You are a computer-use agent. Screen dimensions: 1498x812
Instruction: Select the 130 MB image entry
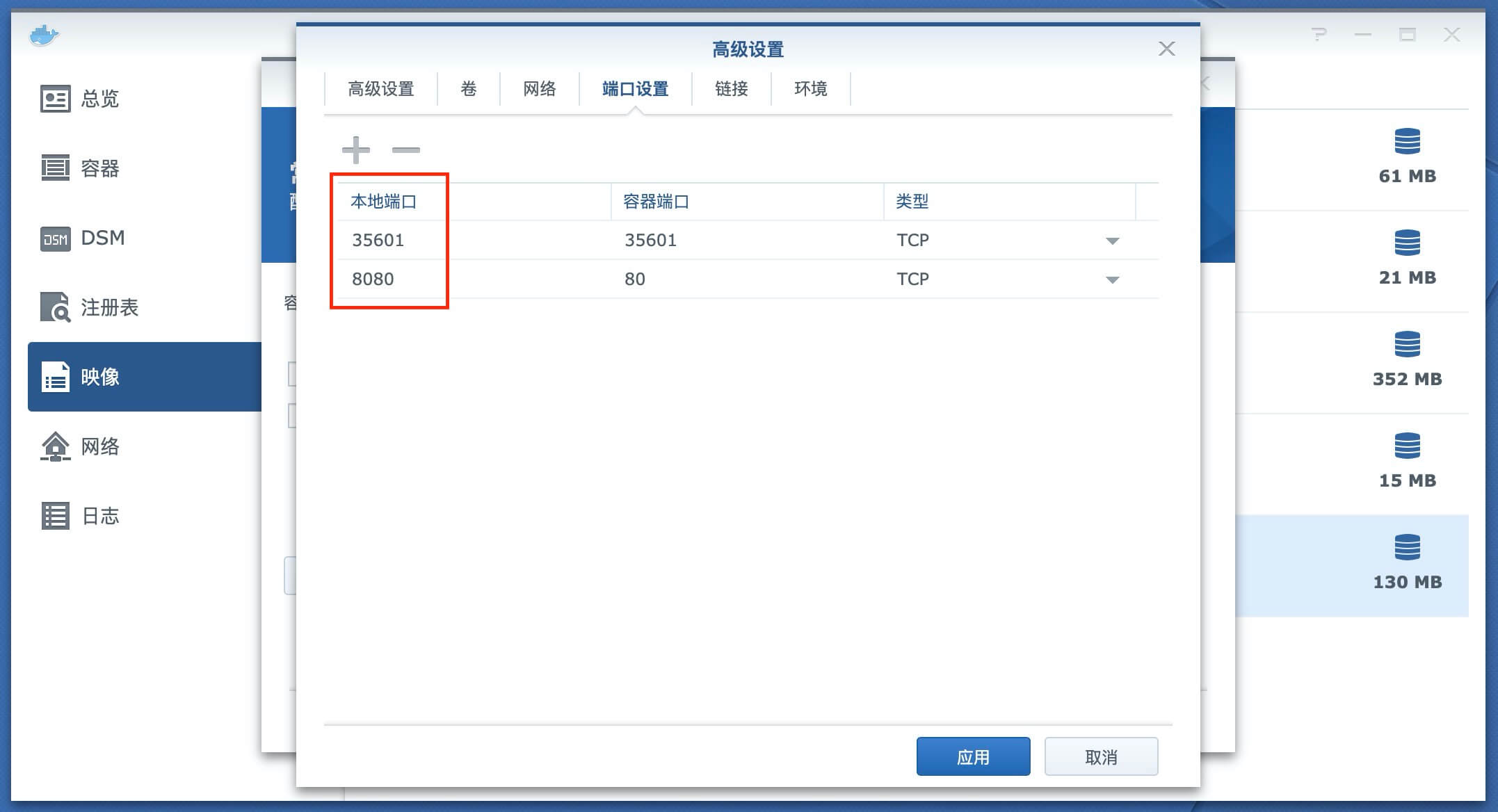tap(1406, 565)
